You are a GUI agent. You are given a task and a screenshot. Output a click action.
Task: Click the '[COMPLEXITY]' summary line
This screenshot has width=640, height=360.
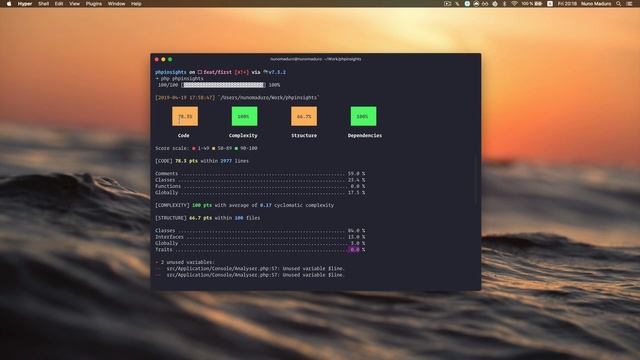pos(244,205)
